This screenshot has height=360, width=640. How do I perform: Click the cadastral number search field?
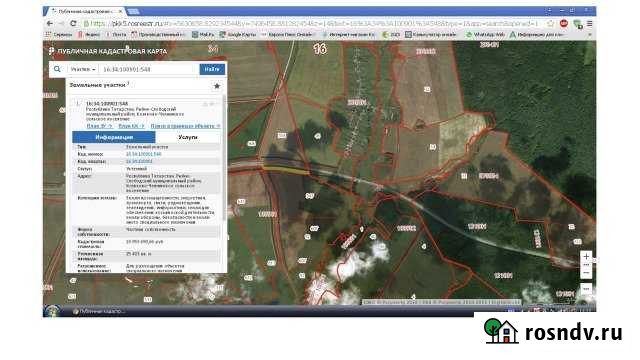(149, 69)
